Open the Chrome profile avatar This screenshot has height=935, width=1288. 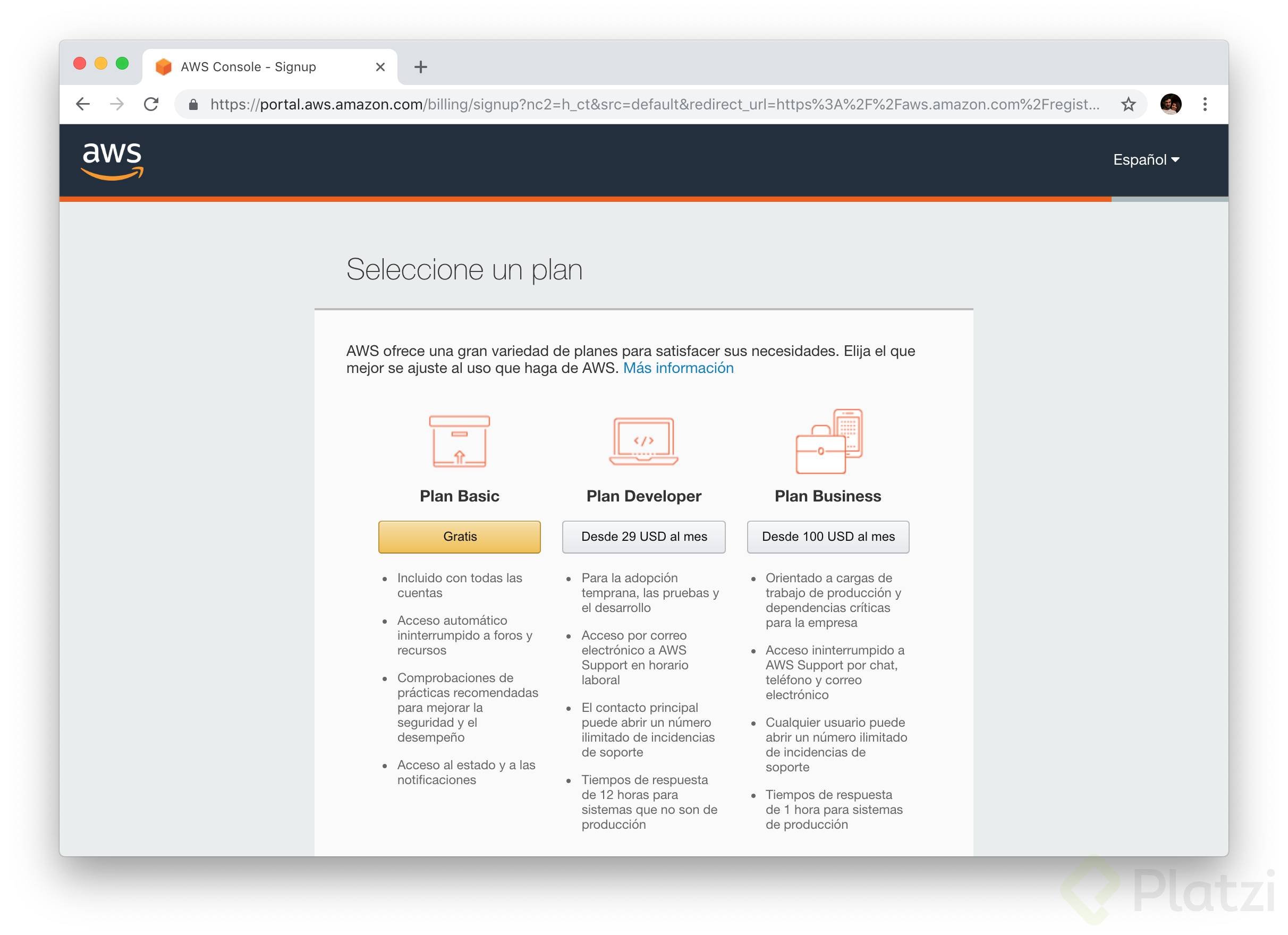(x=1171, y=105)
